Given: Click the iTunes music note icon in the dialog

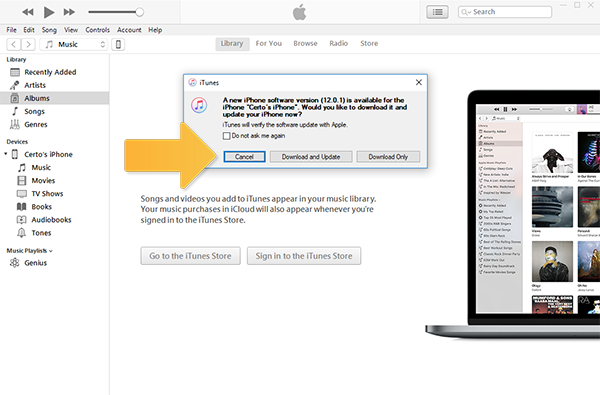Looking at the screenshot, I should pos(199,105).
